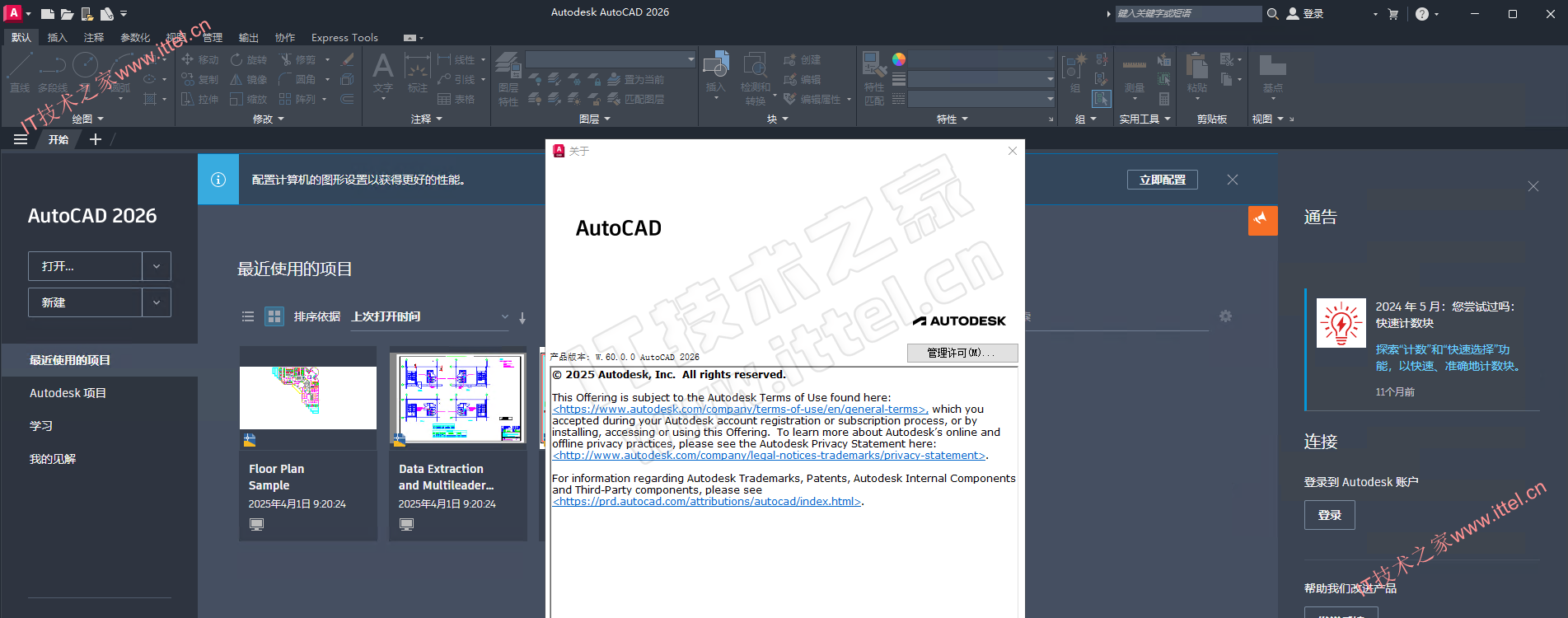The height and width of the screenshot is (618, 1568).
Task: Open Layer Properties (图层特性) manager
Action: pos(508,79)
